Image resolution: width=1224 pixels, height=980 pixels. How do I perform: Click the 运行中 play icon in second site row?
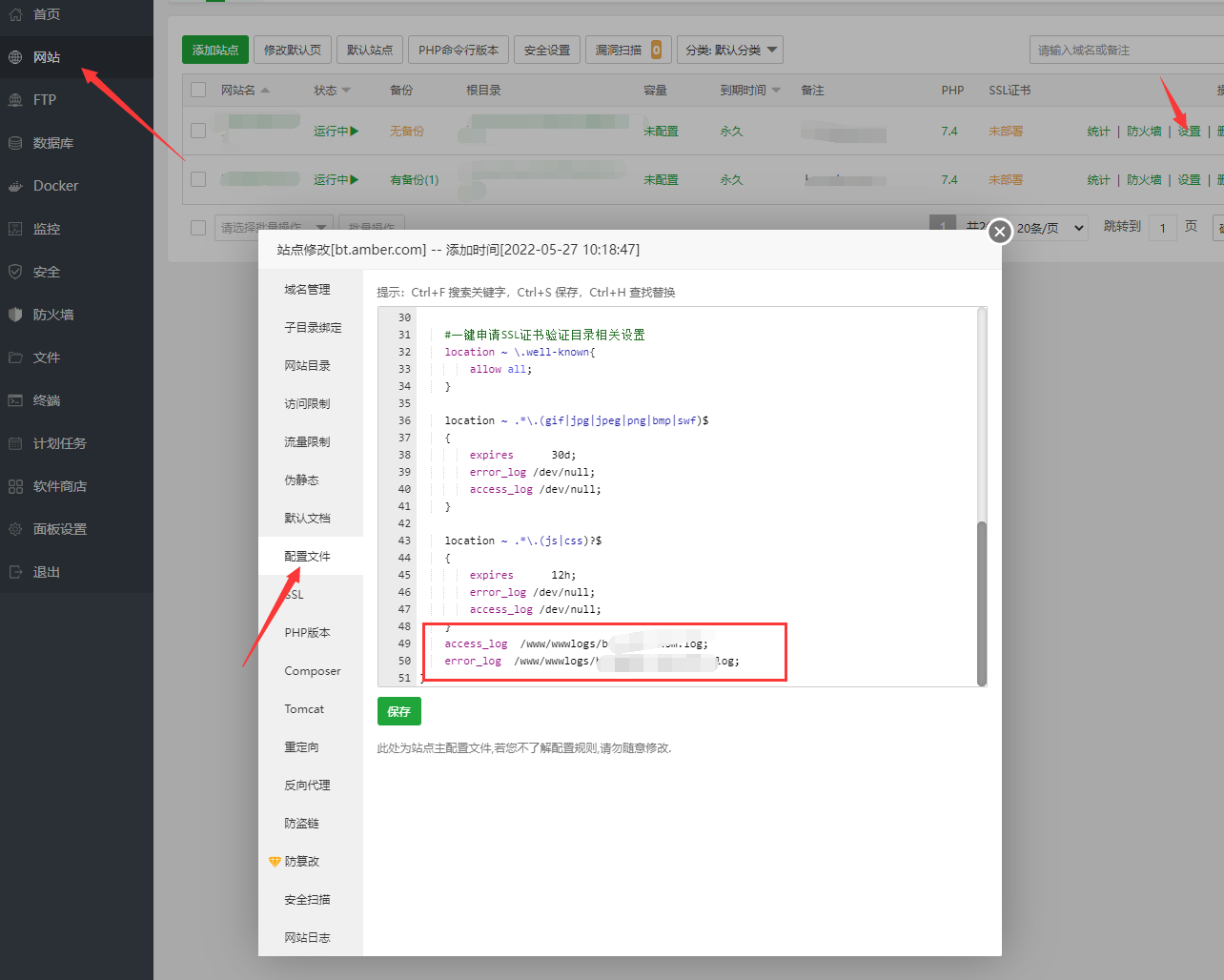tap(355, 180)
